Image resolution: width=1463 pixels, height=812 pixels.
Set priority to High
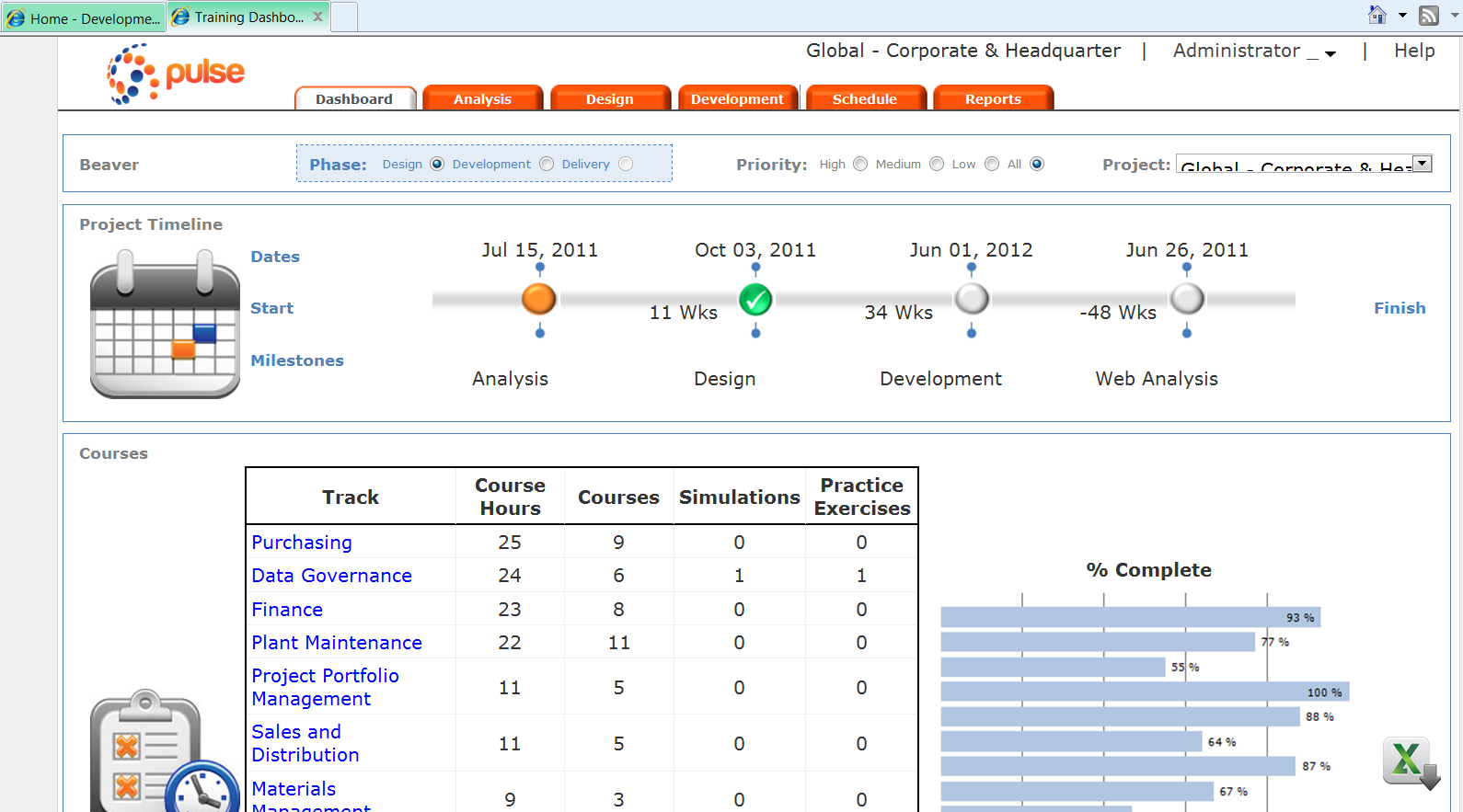[x=860, y=164]
